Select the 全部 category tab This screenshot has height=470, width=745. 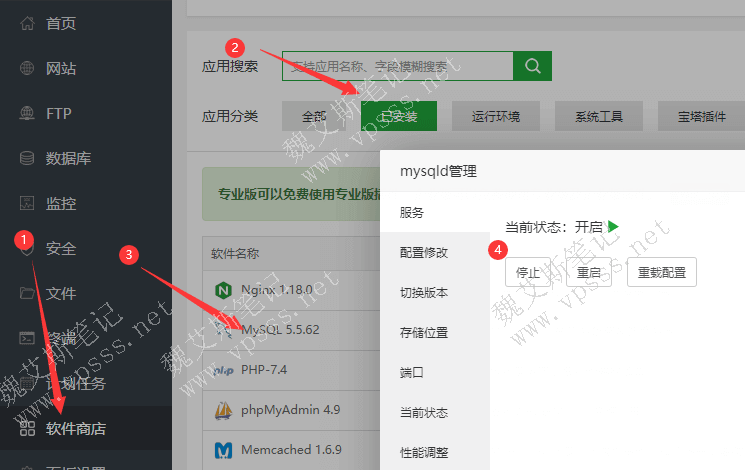[x=314, y=116]
